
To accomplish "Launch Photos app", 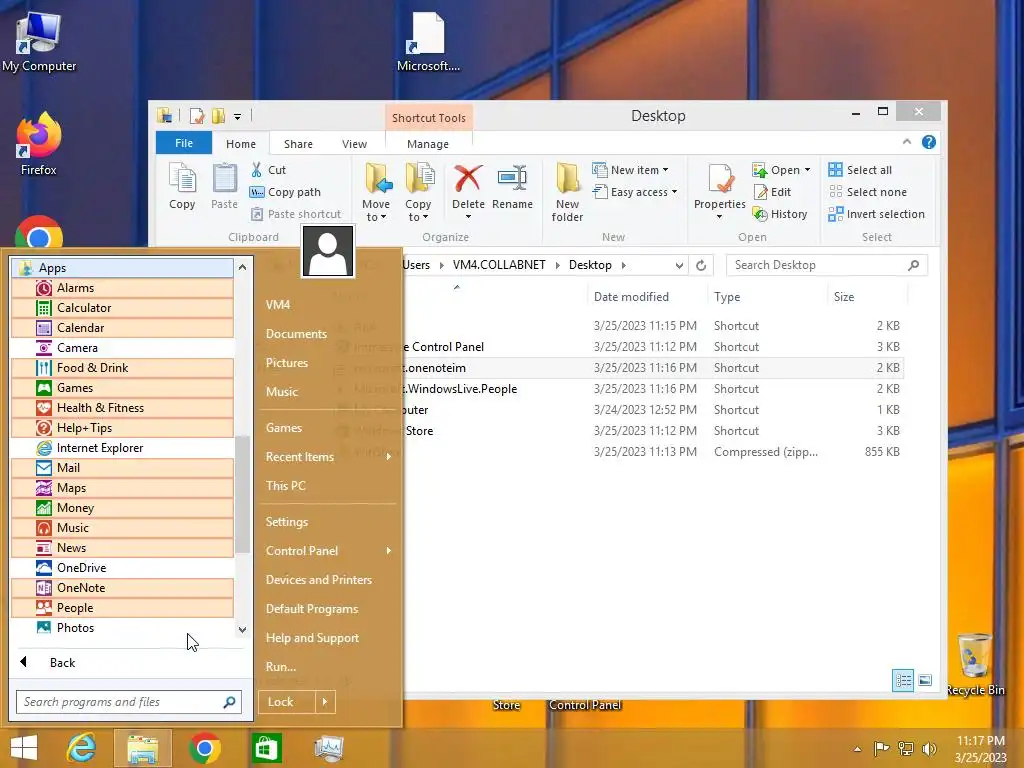I will pos(122,628).
